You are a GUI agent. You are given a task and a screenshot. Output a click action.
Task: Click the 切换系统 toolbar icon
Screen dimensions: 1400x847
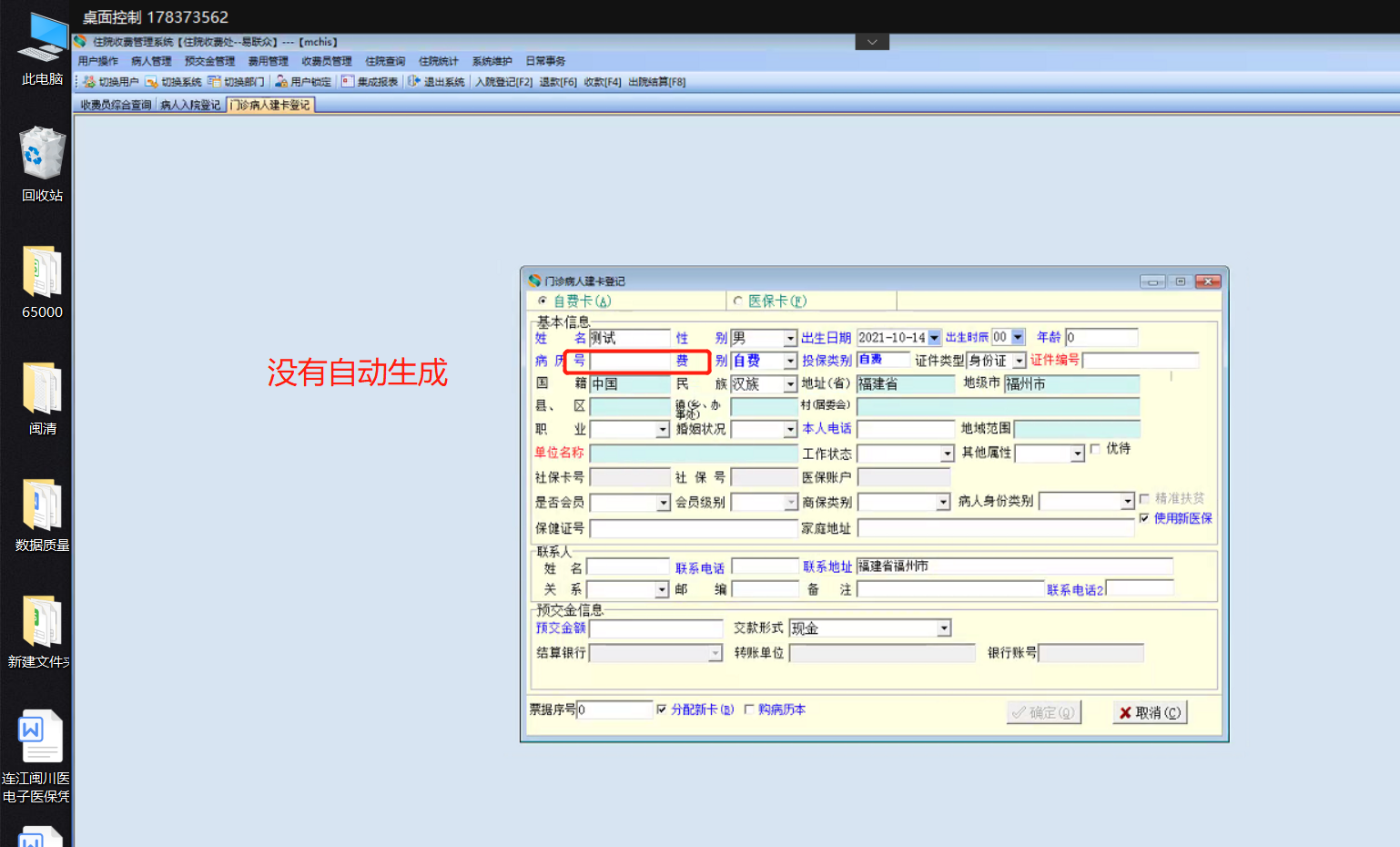152,82
